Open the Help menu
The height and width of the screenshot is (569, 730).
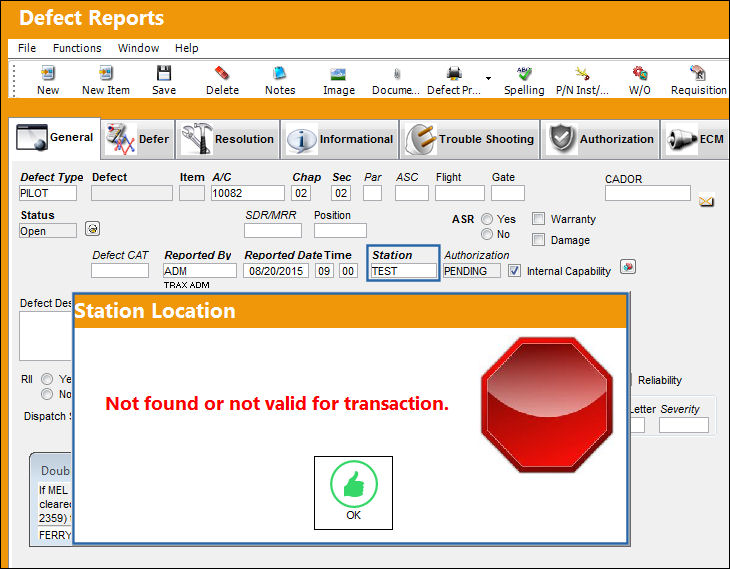(x=187, y=48)
